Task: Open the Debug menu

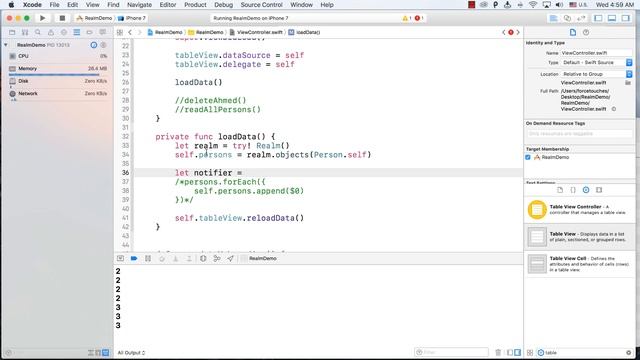Action: (224, 5)
